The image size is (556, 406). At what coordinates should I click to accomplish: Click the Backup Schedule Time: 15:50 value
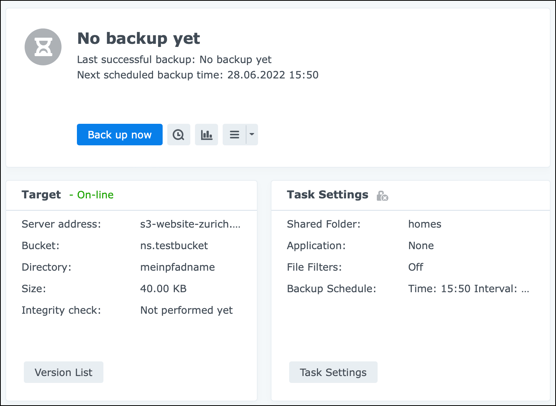pyautogui.click(x=468, y=289)
